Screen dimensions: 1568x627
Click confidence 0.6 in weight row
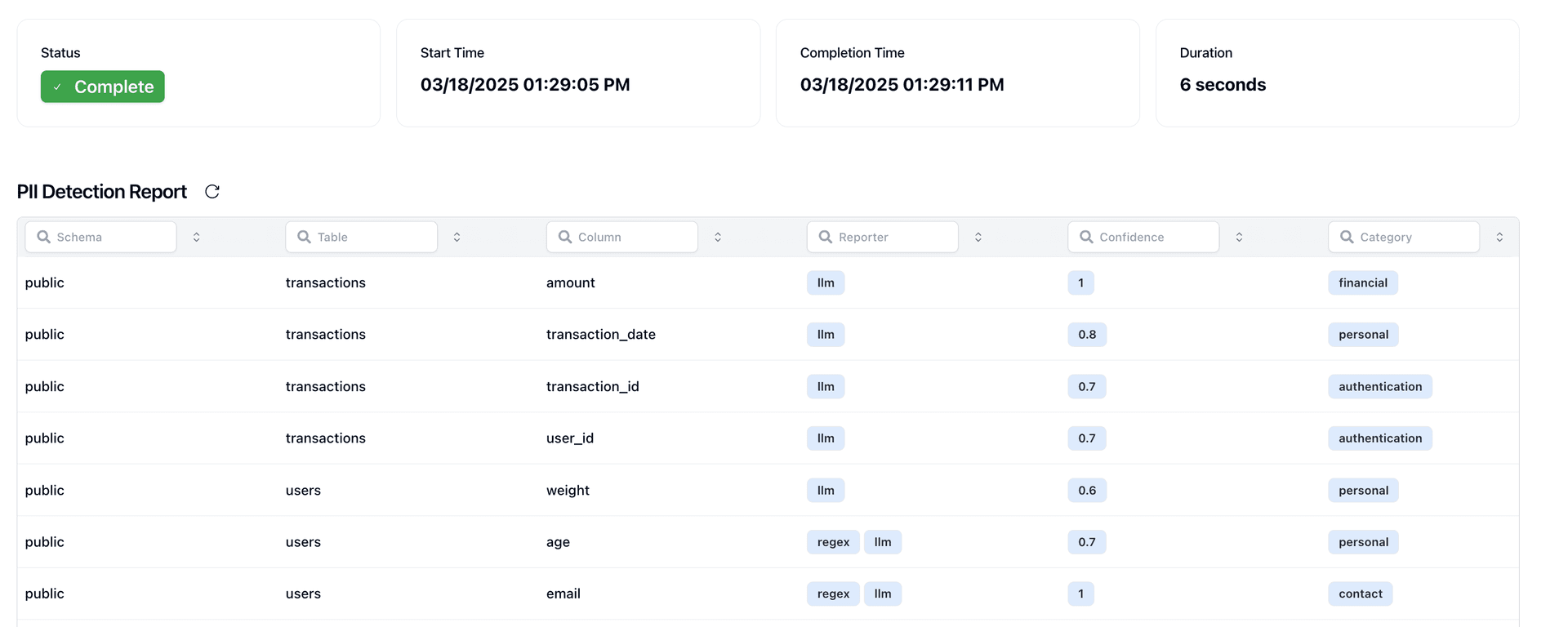(1087, 490)
